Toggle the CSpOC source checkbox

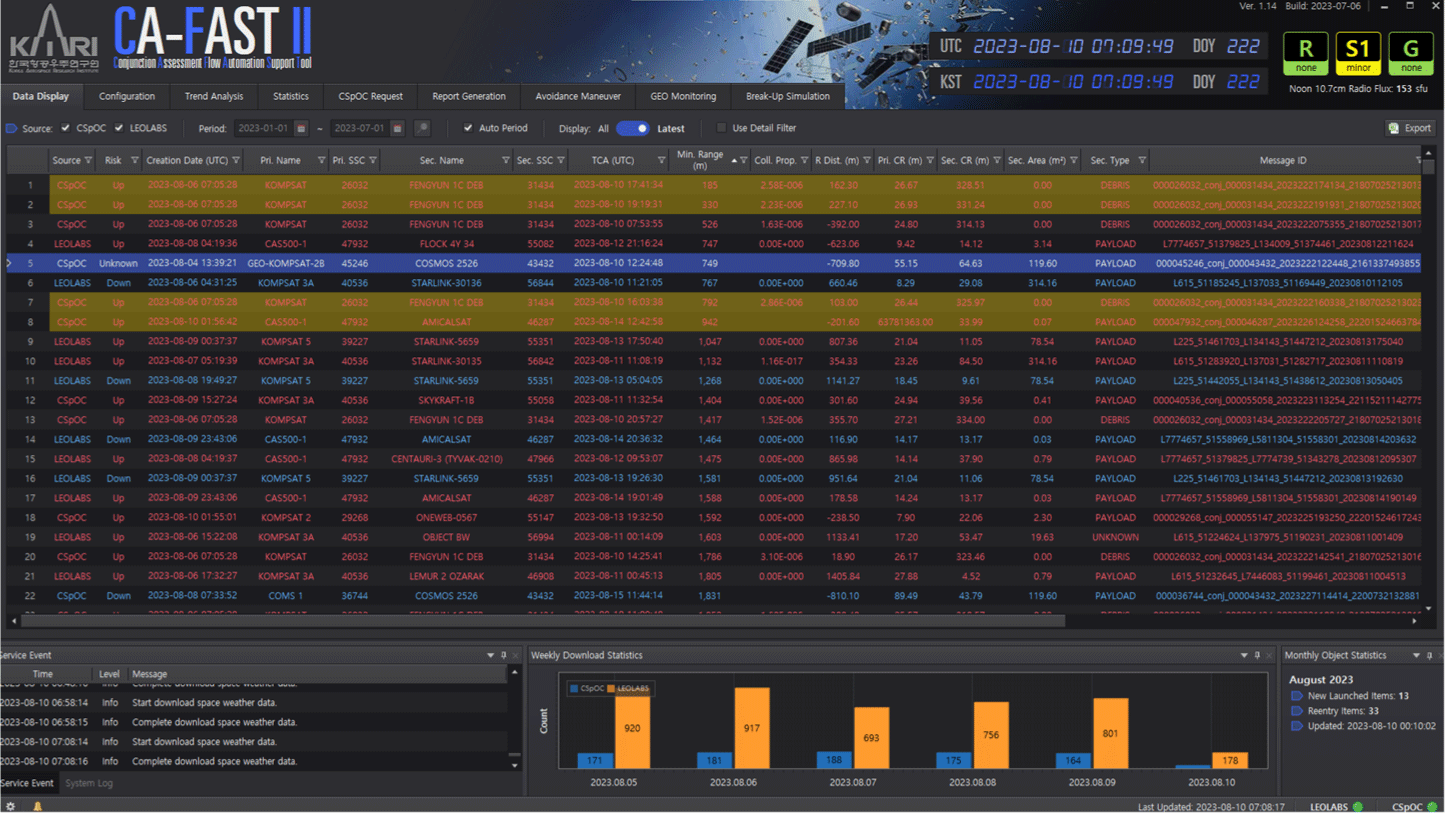click(66, 128)
